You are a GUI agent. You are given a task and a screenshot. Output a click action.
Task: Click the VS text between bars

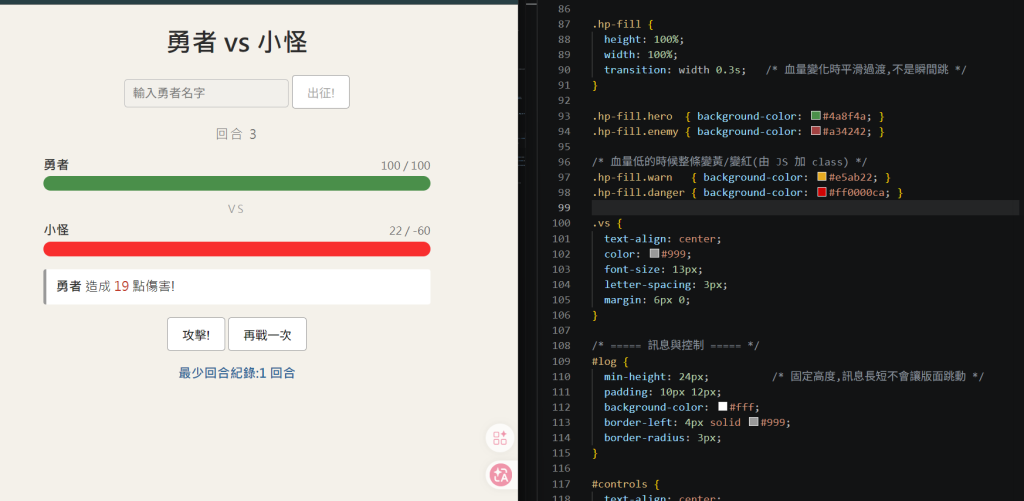coord(236,209)
